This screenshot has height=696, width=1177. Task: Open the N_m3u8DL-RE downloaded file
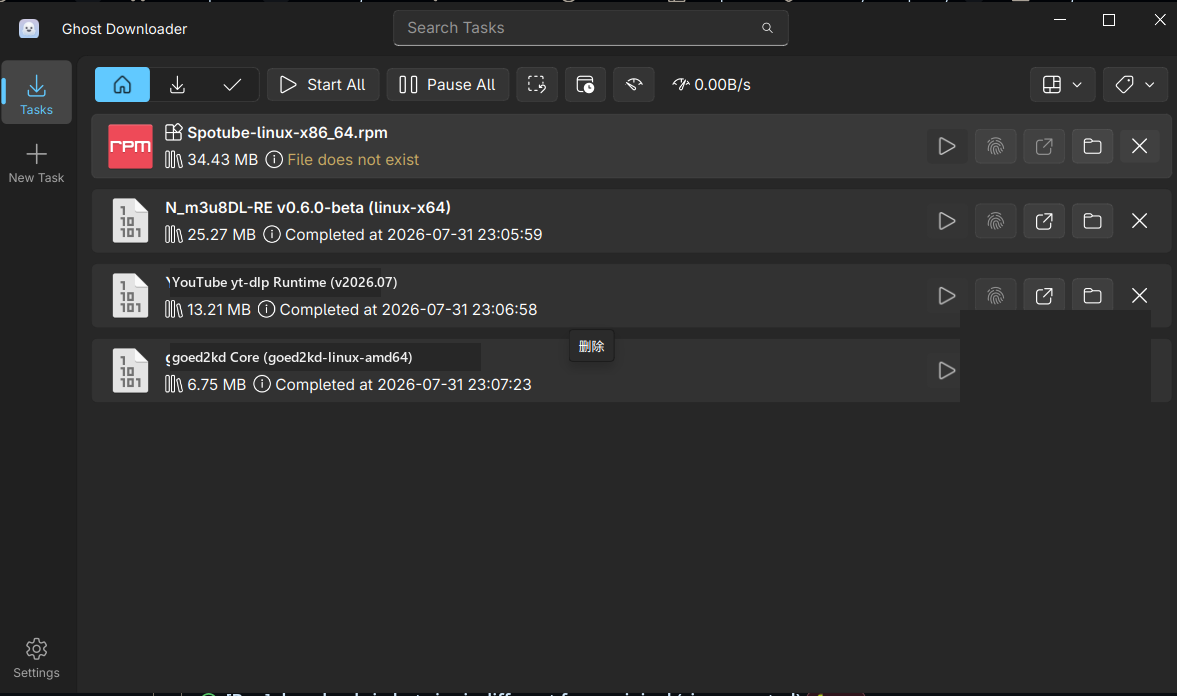tap(1044, 221)
